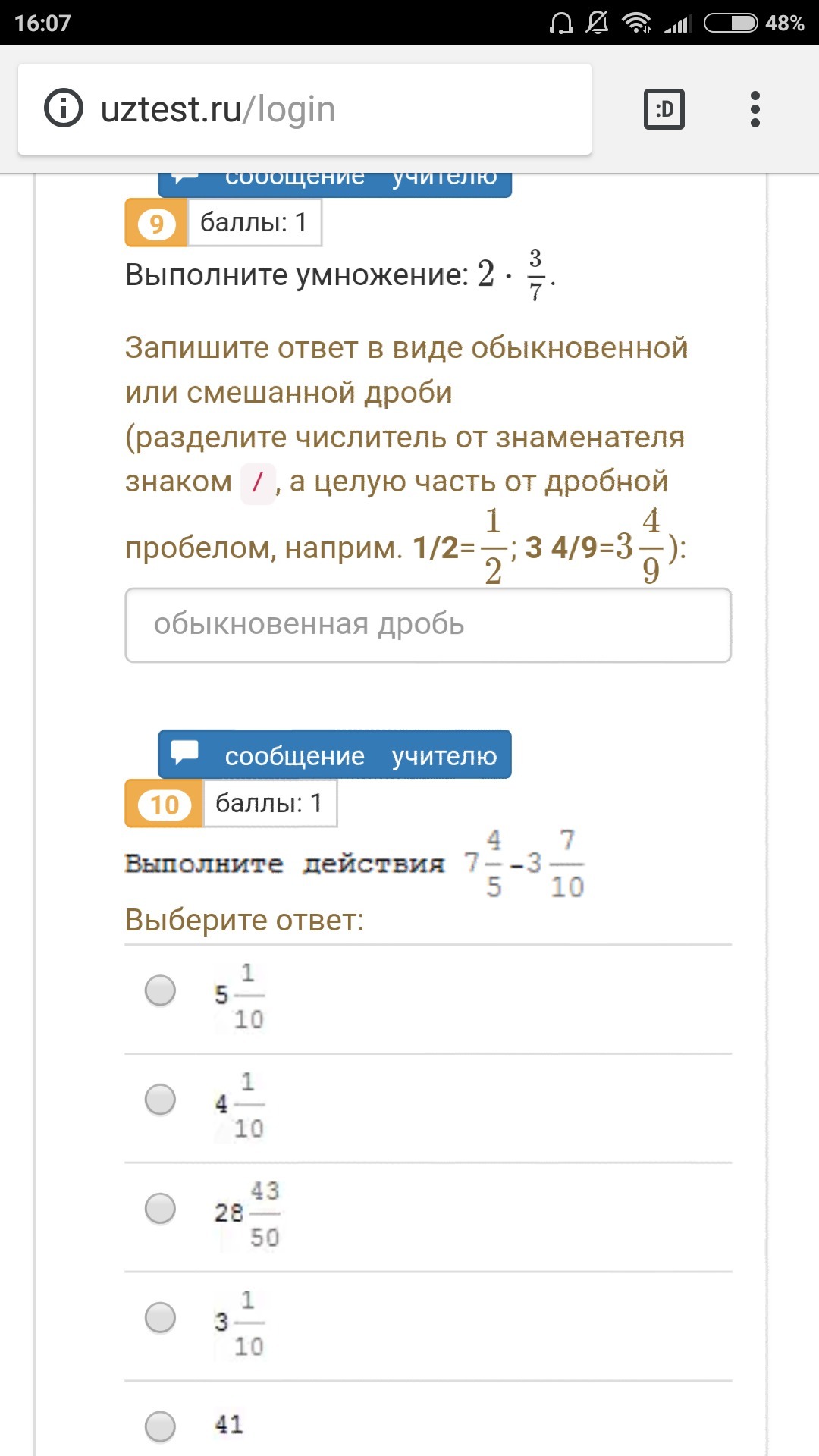Choose the 4 1/10 answer option
Image resolution: width=819 pixels, height=1456 pixels.
[x=160, y=1100]
